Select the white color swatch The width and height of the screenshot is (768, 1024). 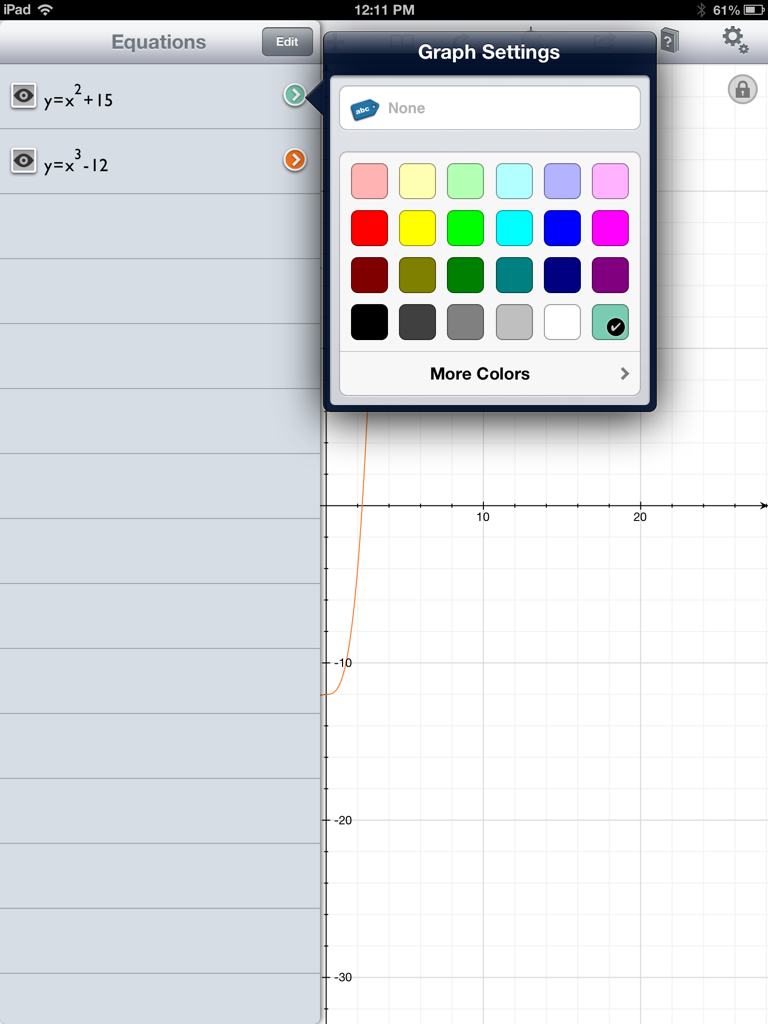(x=562, y=322)
